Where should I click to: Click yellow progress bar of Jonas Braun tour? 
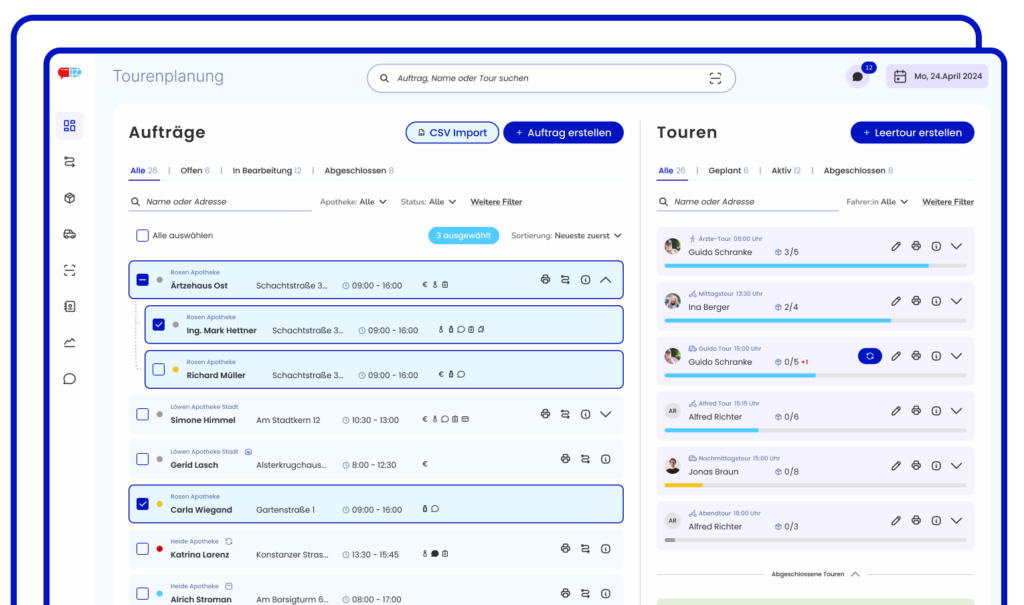click(x=683, y=485)
